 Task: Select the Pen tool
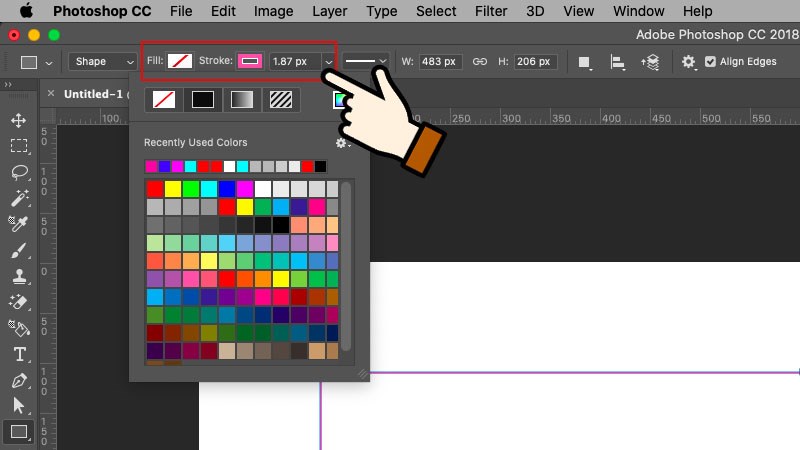[18, 380]
